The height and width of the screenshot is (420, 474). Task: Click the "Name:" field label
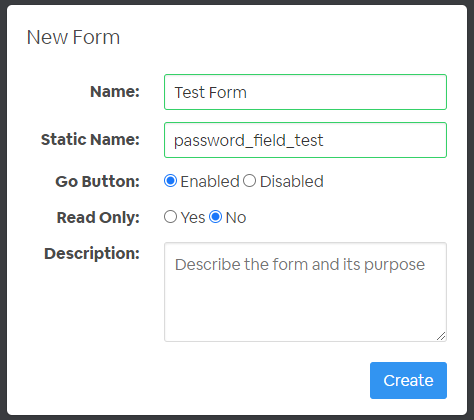coord(115,92)
